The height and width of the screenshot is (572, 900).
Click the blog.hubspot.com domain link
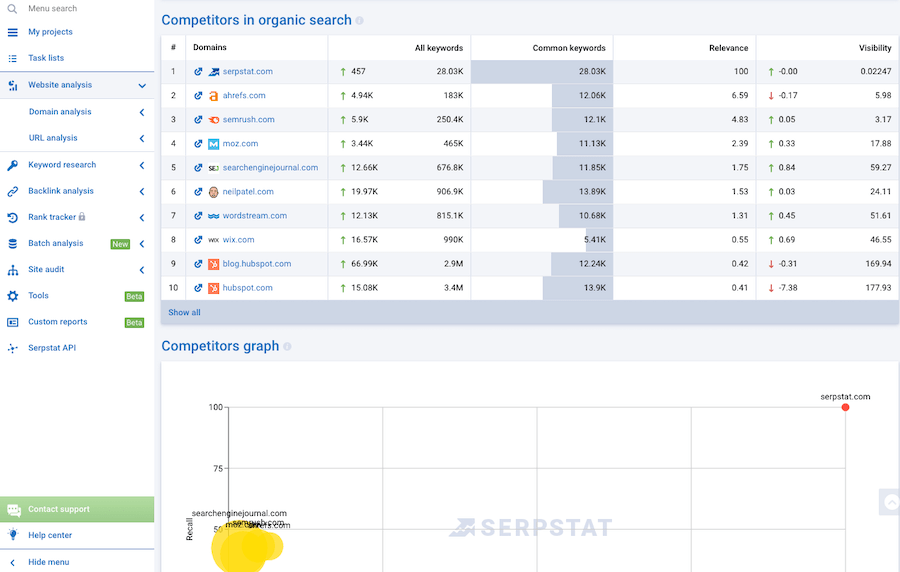[257, 264]
